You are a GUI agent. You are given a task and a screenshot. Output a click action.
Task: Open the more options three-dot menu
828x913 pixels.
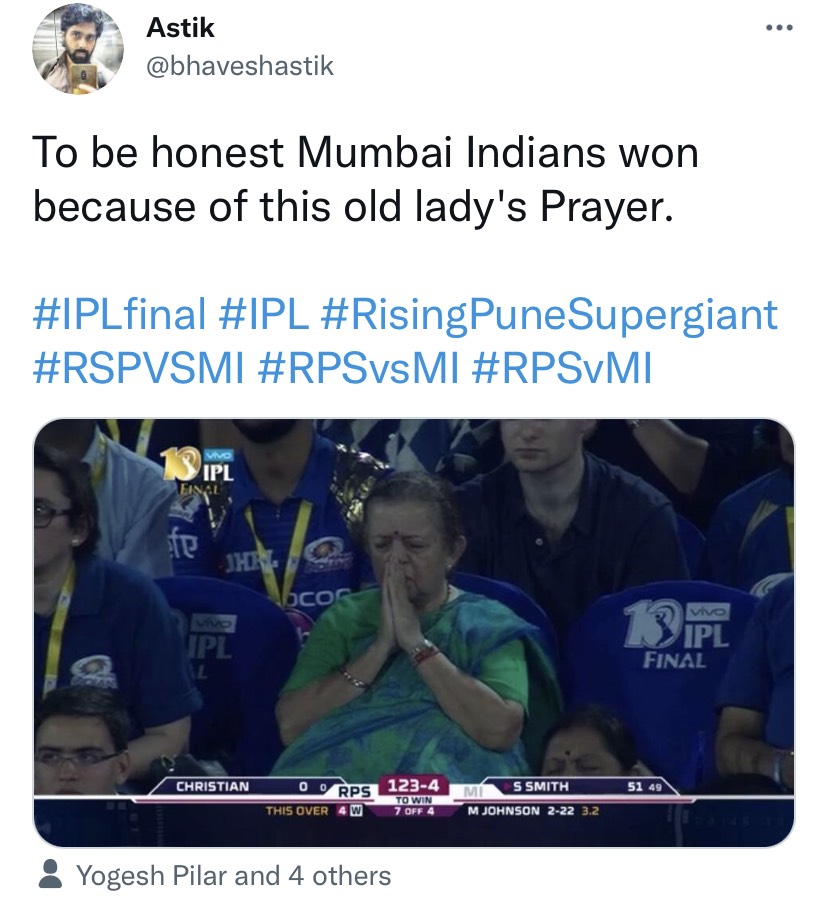coord(777,27)
